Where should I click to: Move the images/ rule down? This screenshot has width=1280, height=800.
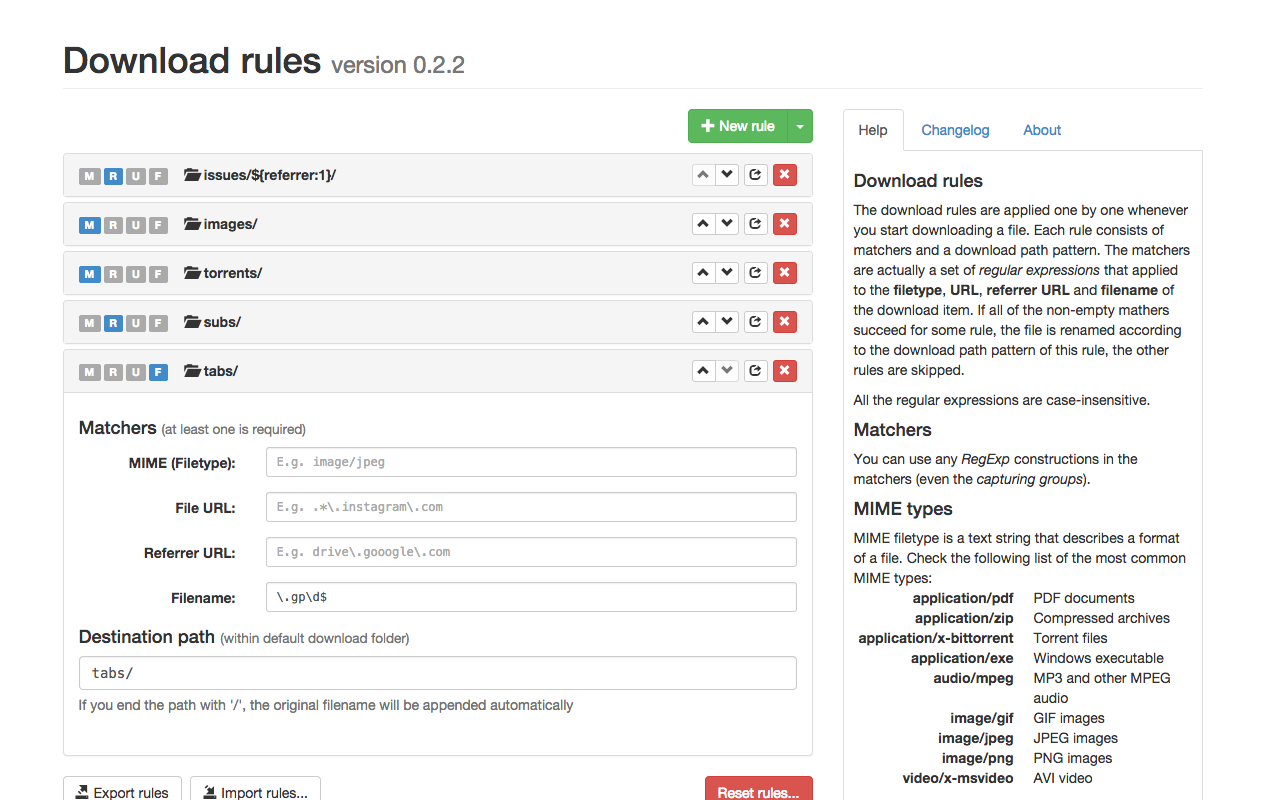click(727, 223)
